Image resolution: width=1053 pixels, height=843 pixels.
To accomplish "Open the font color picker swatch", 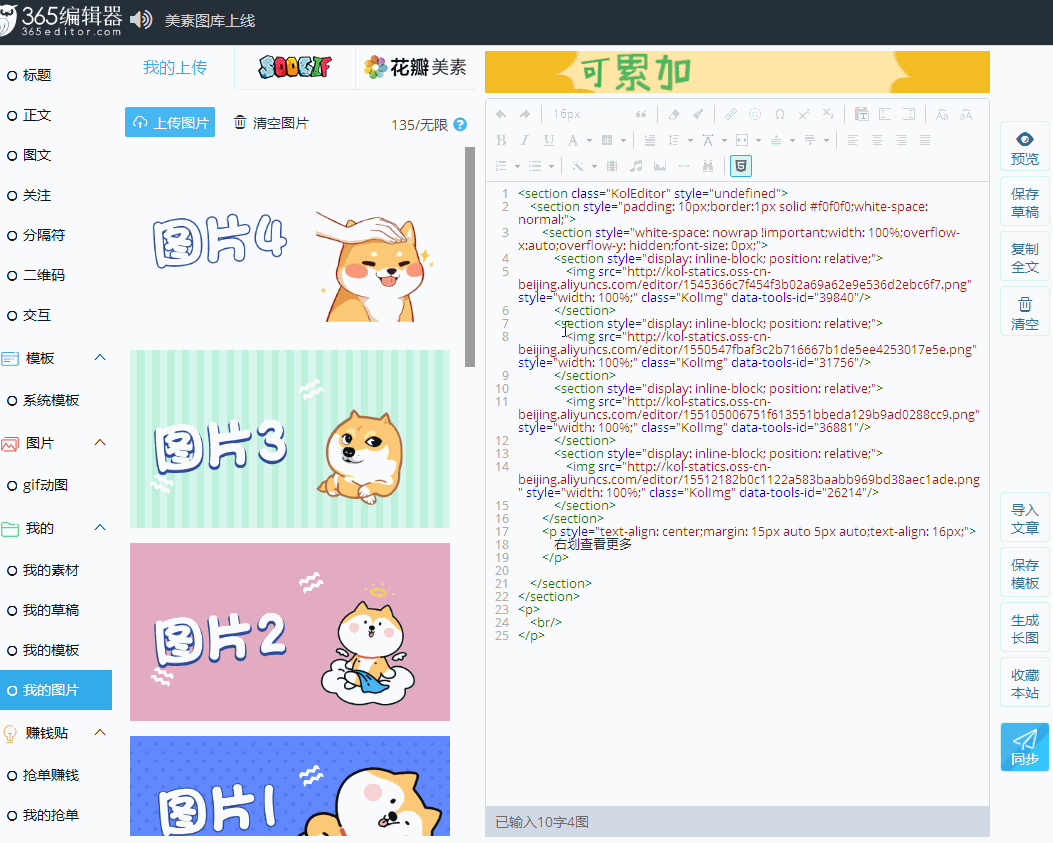I will pos(573,140).
